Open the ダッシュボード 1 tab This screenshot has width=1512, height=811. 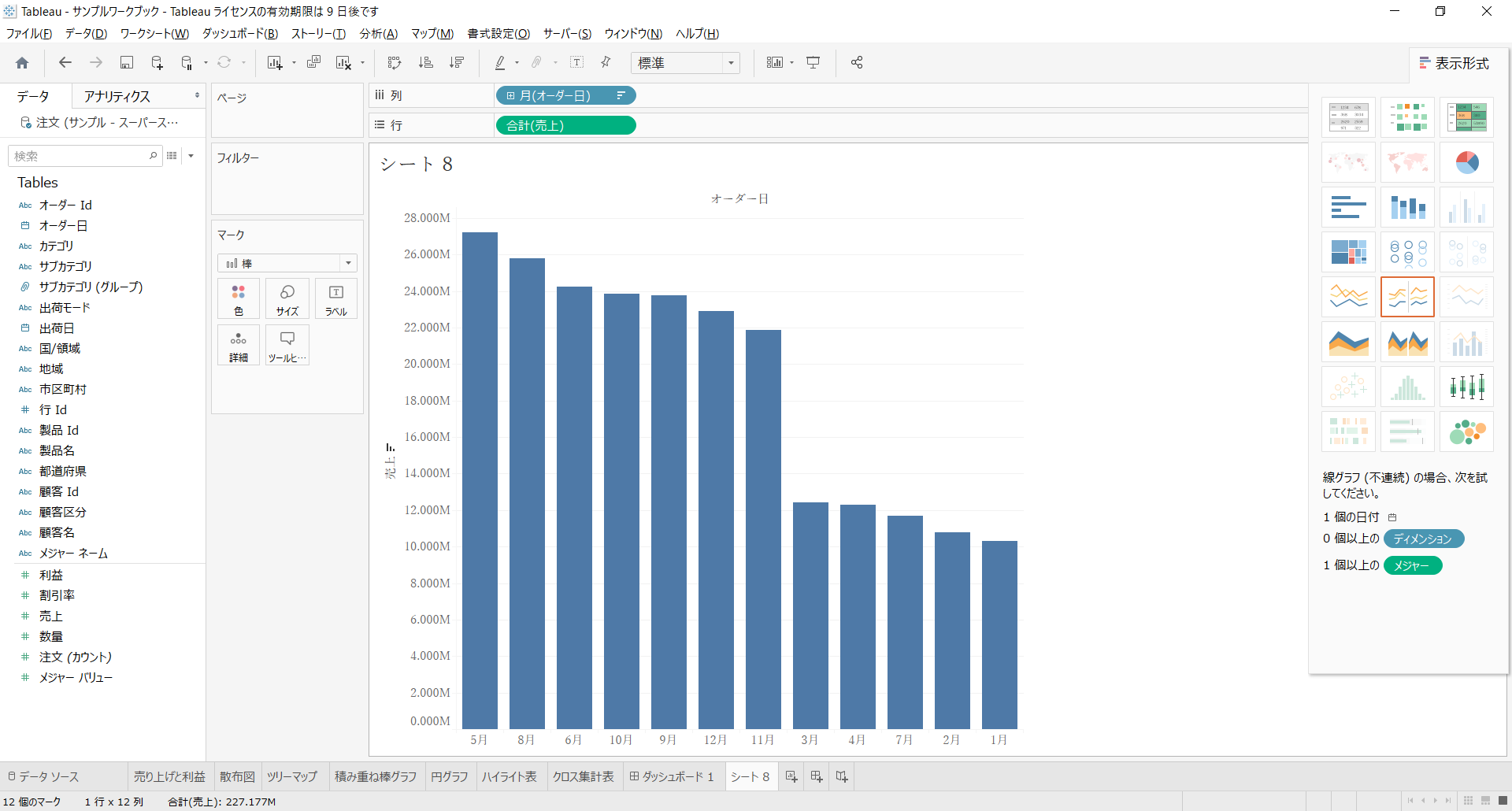[x=672, y=777]
